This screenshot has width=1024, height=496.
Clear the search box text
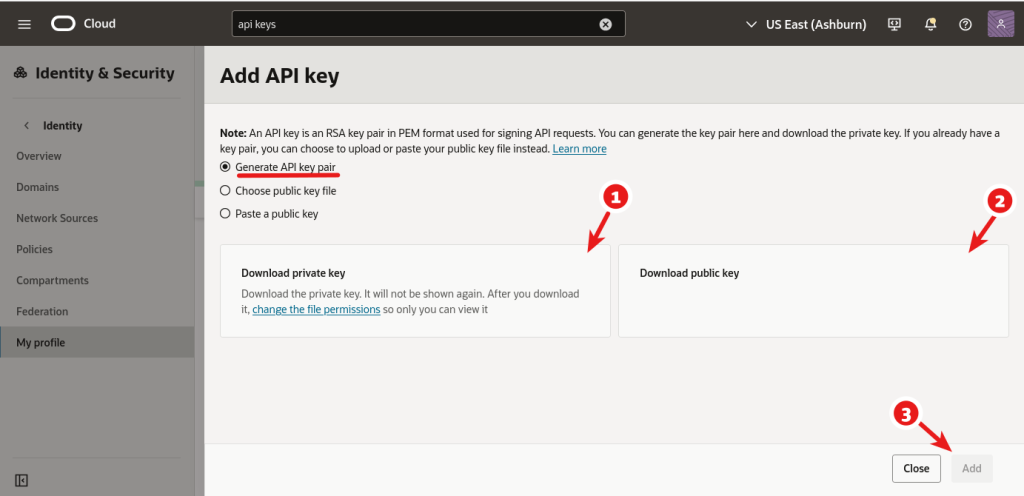[x=605, y=24]
